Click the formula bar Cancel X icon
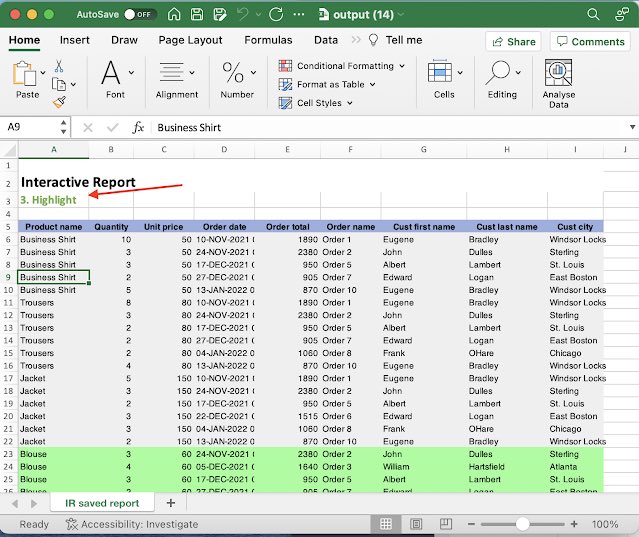Screen dimensions: 639x537 tap(87, 128)
